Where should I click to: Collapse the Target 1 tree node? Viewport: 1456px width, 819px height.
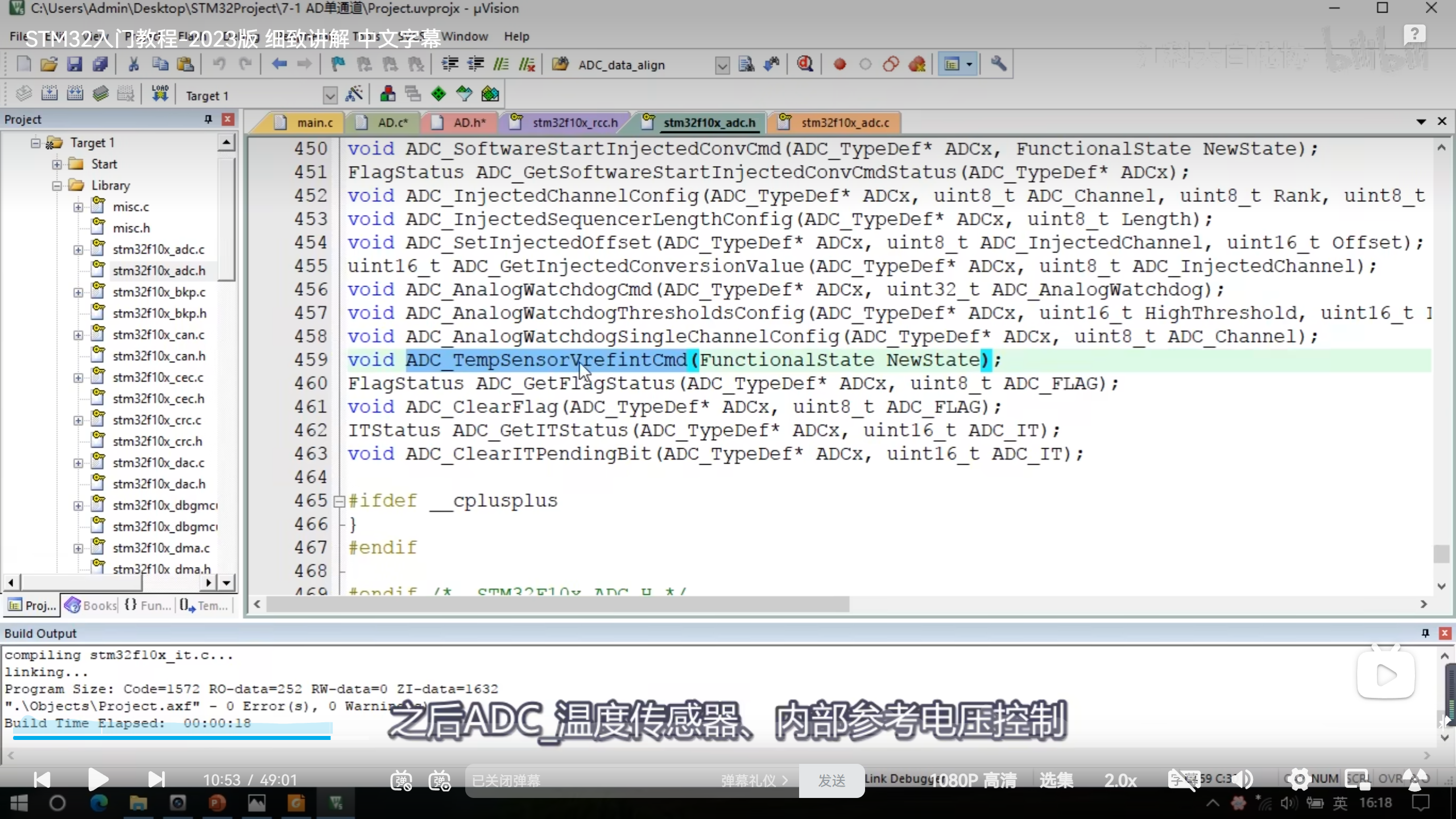click(36, 143)
